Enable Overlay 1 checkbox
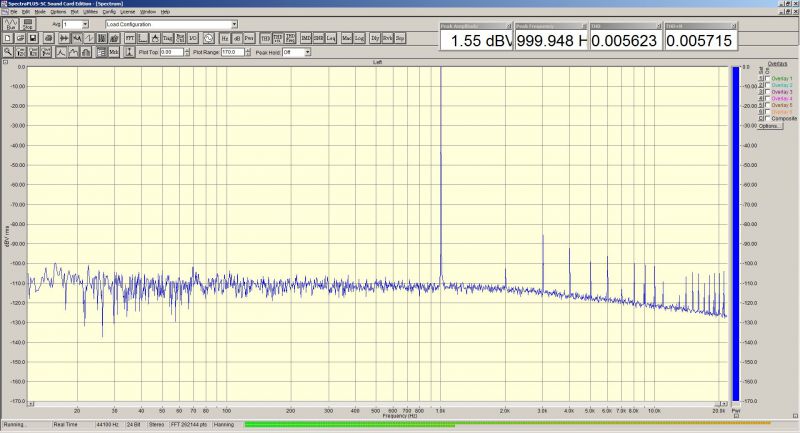The width and height of the screenshot is (800, 433). coord(768,79)
